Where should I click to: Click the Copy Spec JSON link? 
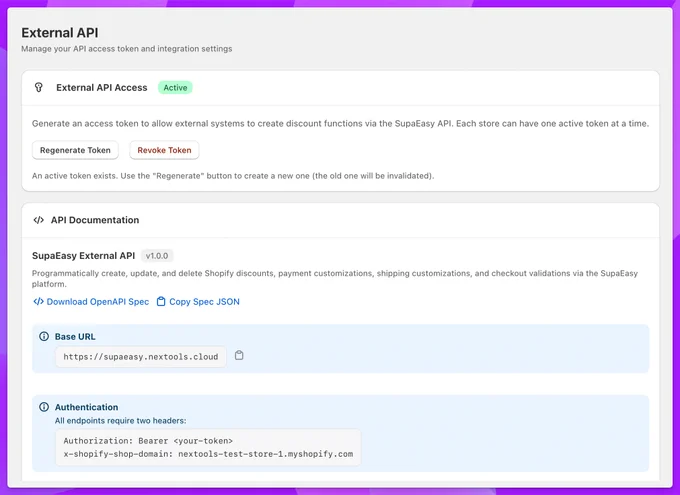[x=204, y=302]
